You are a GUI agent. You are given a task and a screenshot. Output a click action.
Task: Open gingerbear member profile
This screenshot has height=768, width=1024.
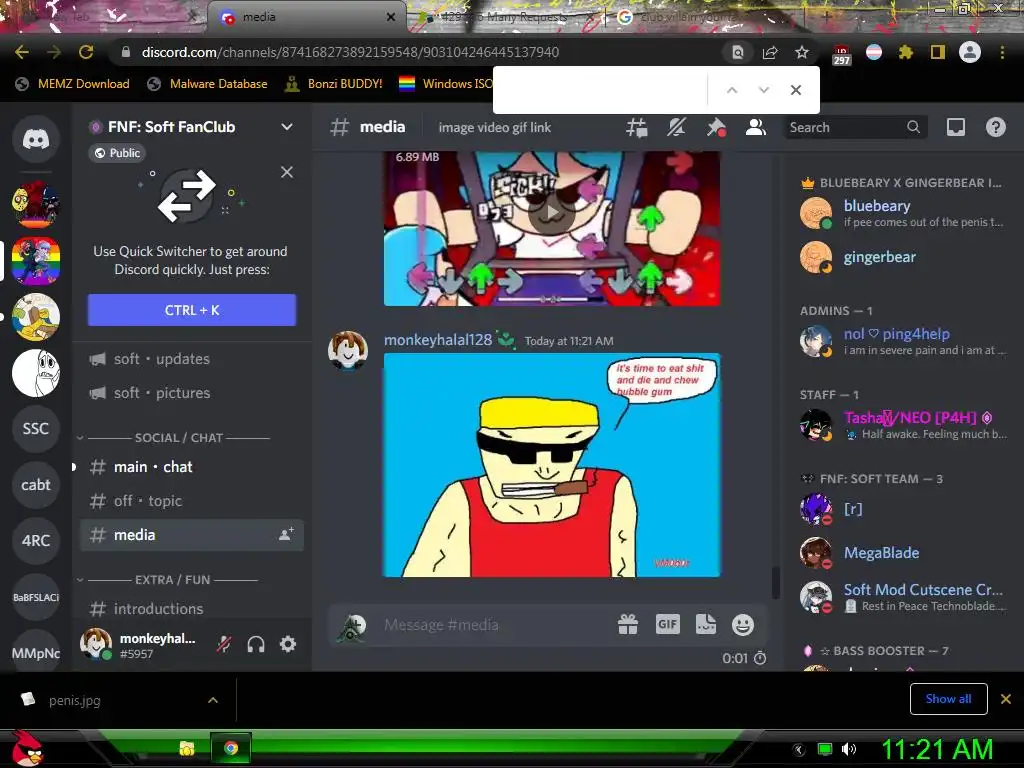(x=903, y=257)
